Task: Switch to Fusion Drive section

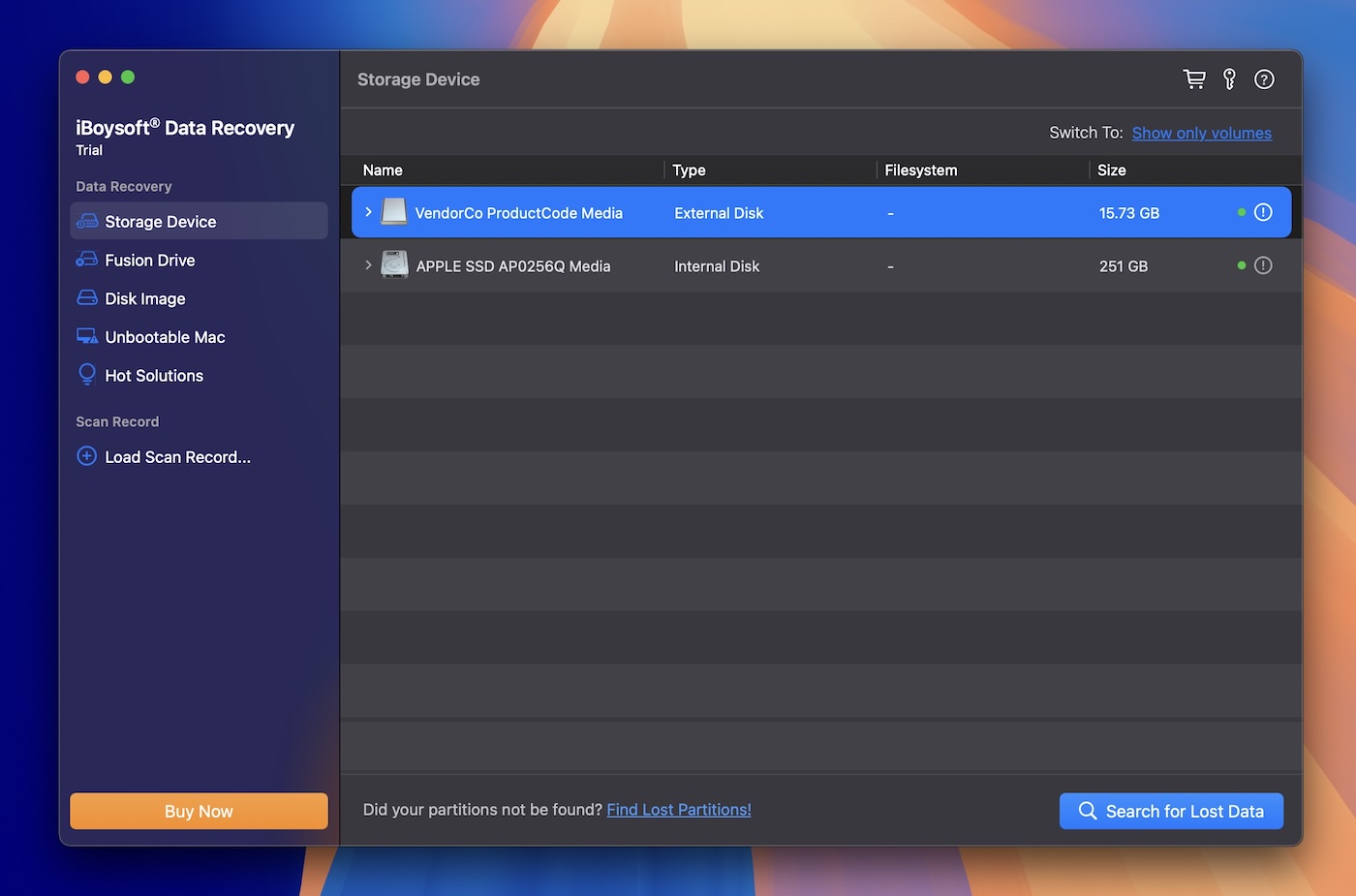Action: click(149, 260)
